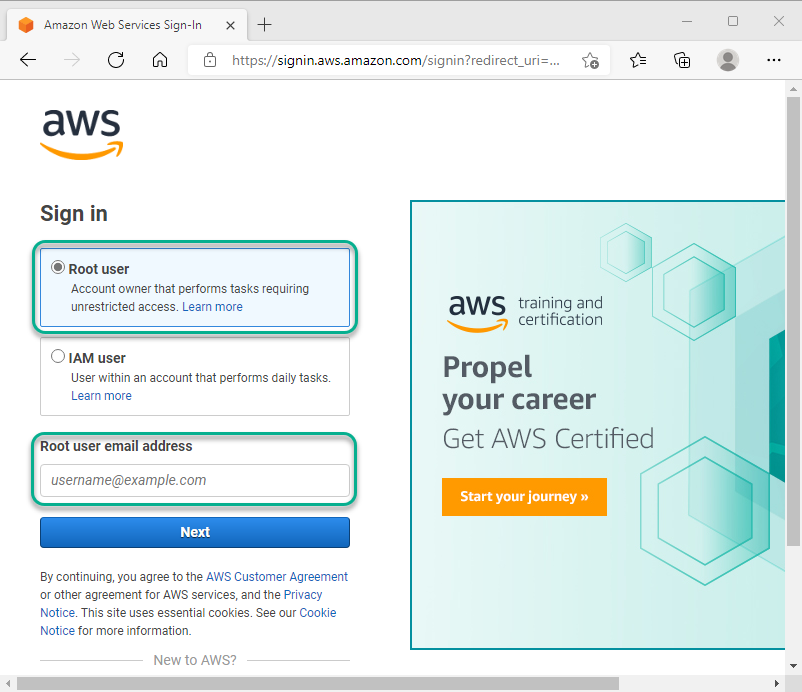This screenshot has height=692, width=802.
Task: Open the browser home page icon
Action: (x=160, y=60)
